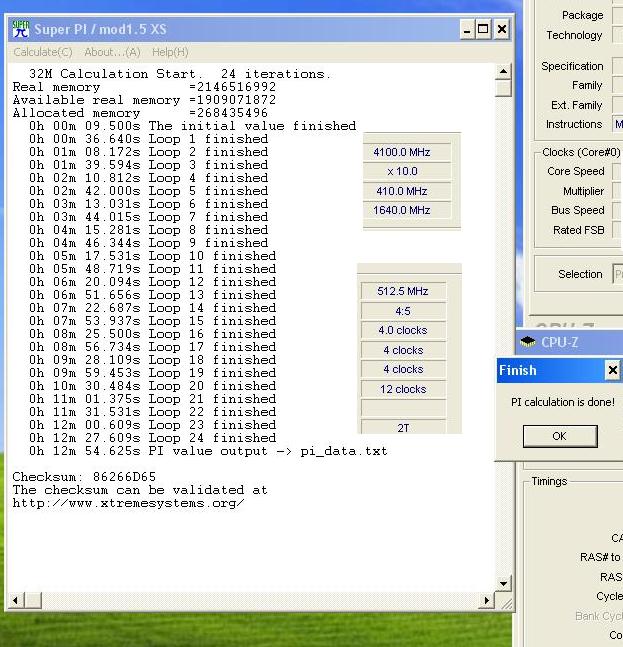Close the Super PI window
This screenshot has width=623, height=647.
pyautogui.click(x=502, y=29)
